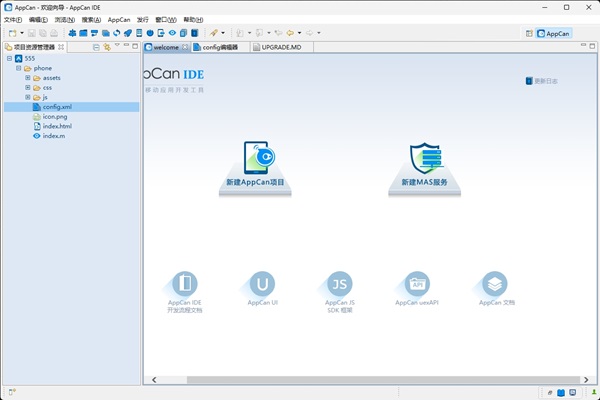Minimize the editor area
Image resolution: width=600 pixels, height=400 pixels.
tap(584, 46)
